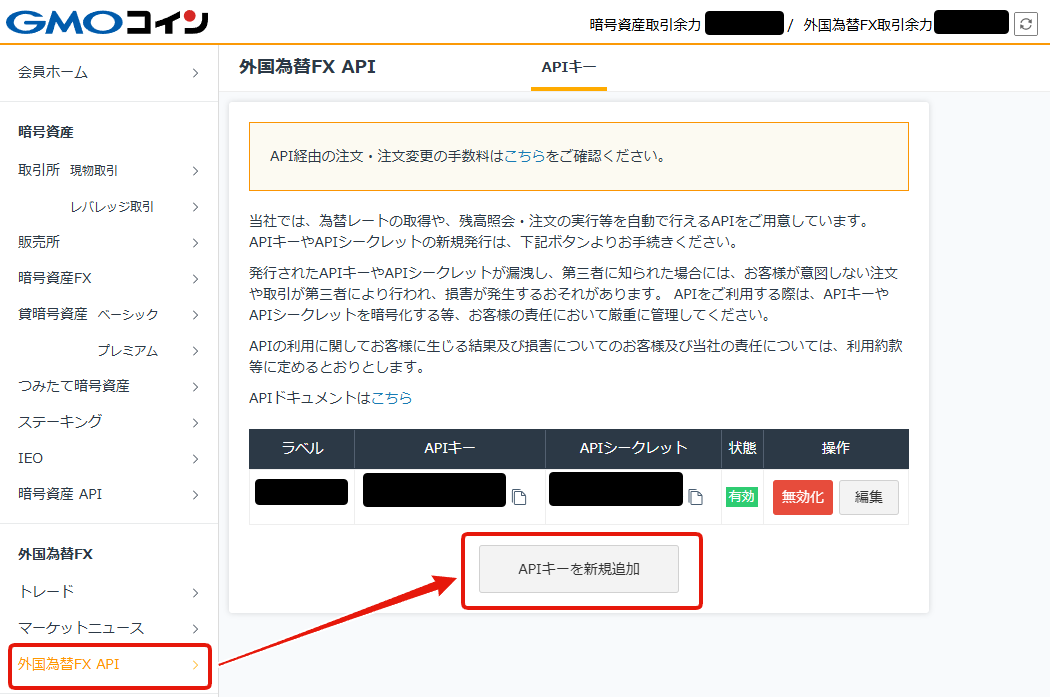1050x697 pixels.
Task: Open the ステーキング menu item
Action: click(x=108, y=422)
